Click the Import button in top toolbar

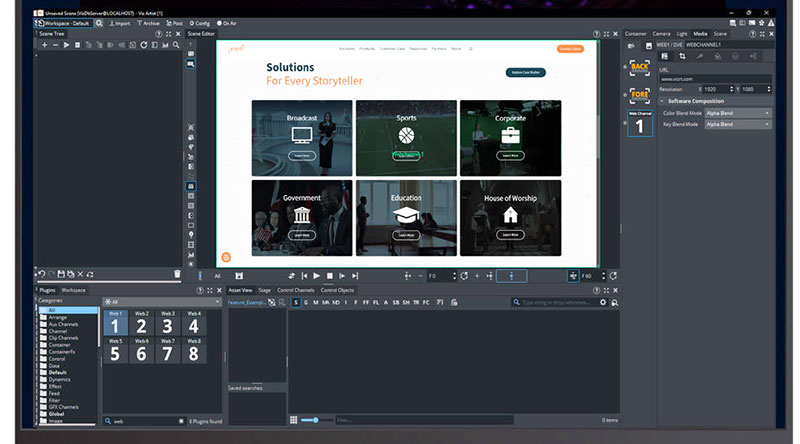(120, 22)
